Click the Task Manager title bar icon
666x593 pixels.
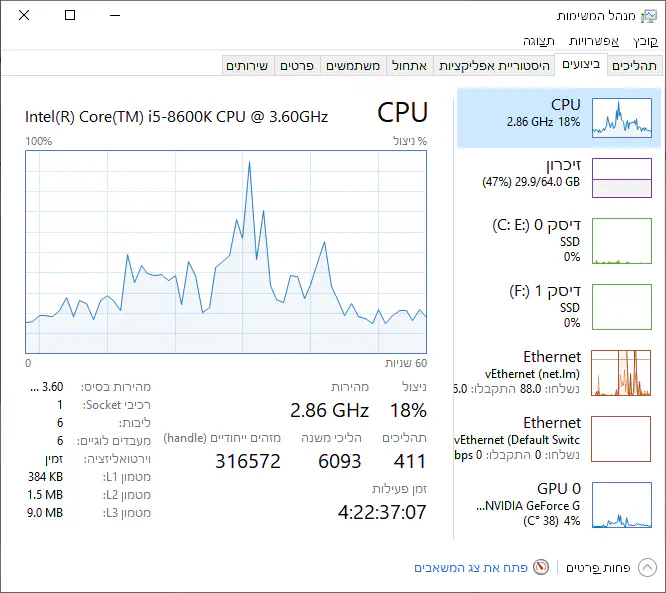pos(648,16)
